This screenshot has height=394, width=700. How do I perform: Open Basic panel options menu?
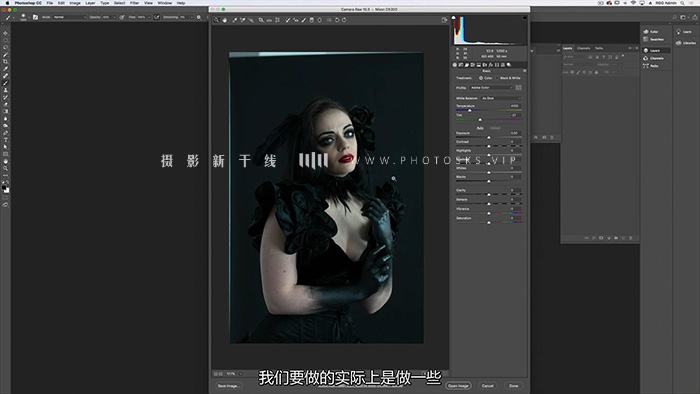[x=525, y=71]
